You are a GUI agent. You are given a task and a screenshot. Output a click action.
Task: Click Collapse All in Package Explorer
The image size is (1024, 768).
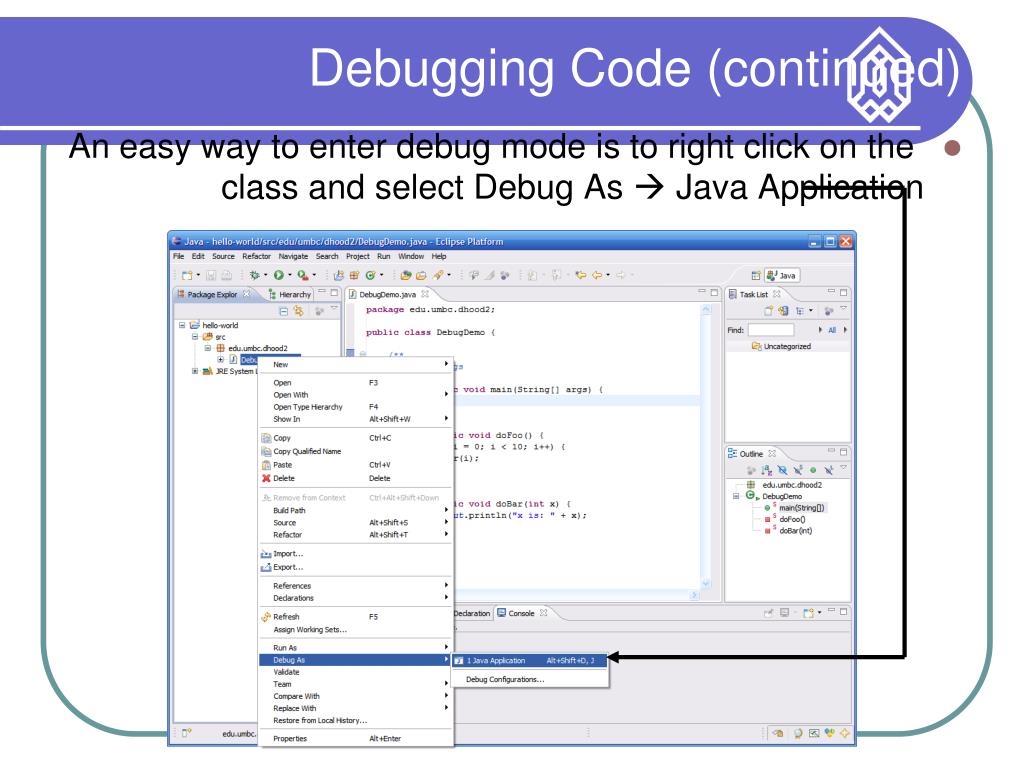pos(283,312)
